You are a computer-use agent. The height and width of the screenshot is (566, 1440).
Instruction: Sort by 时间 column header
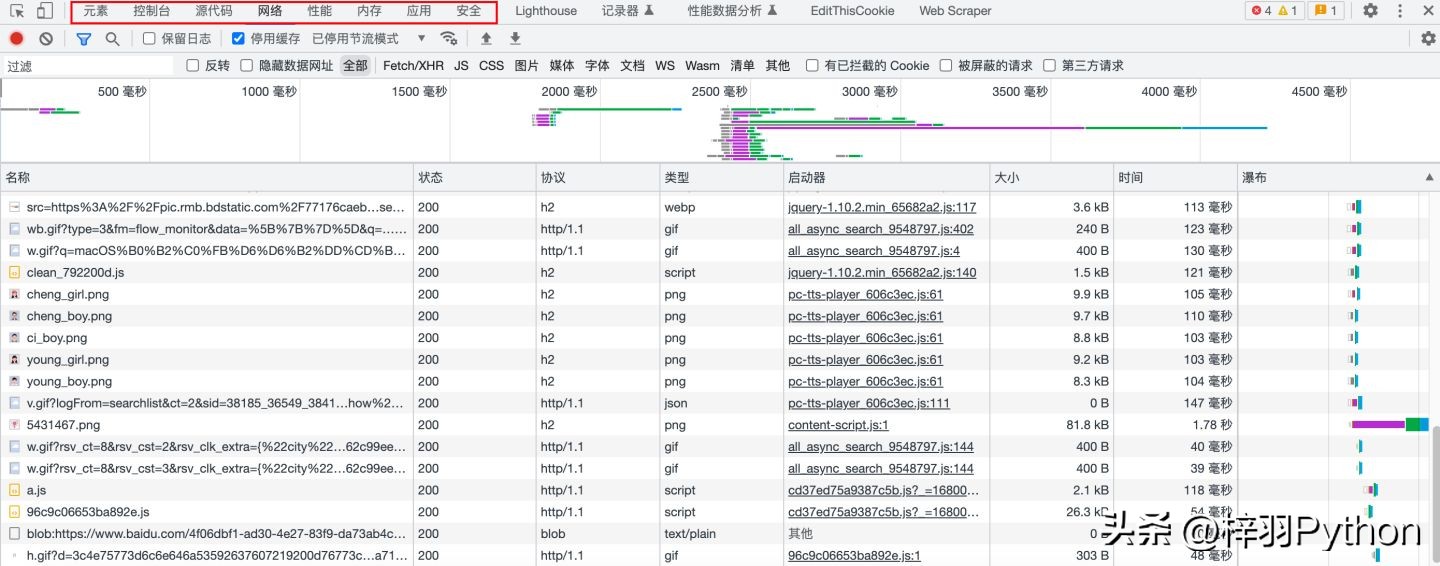[x=1176, y=177]
